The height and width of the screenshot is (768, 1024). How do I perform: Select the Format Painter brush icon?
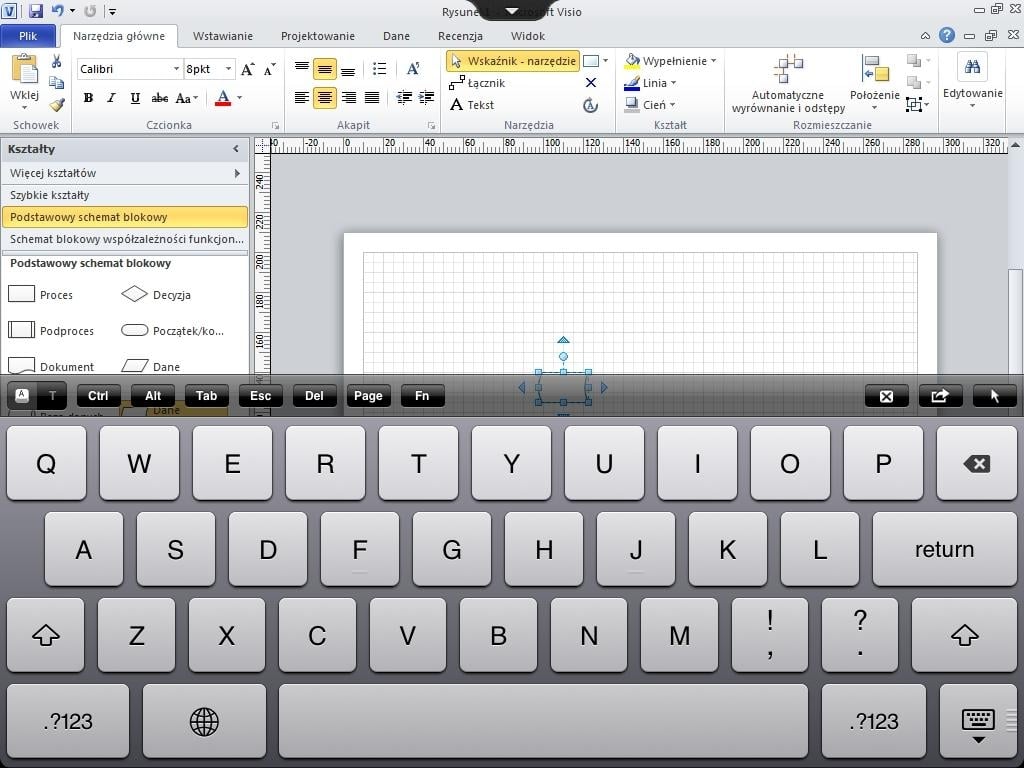coord(57,104)
